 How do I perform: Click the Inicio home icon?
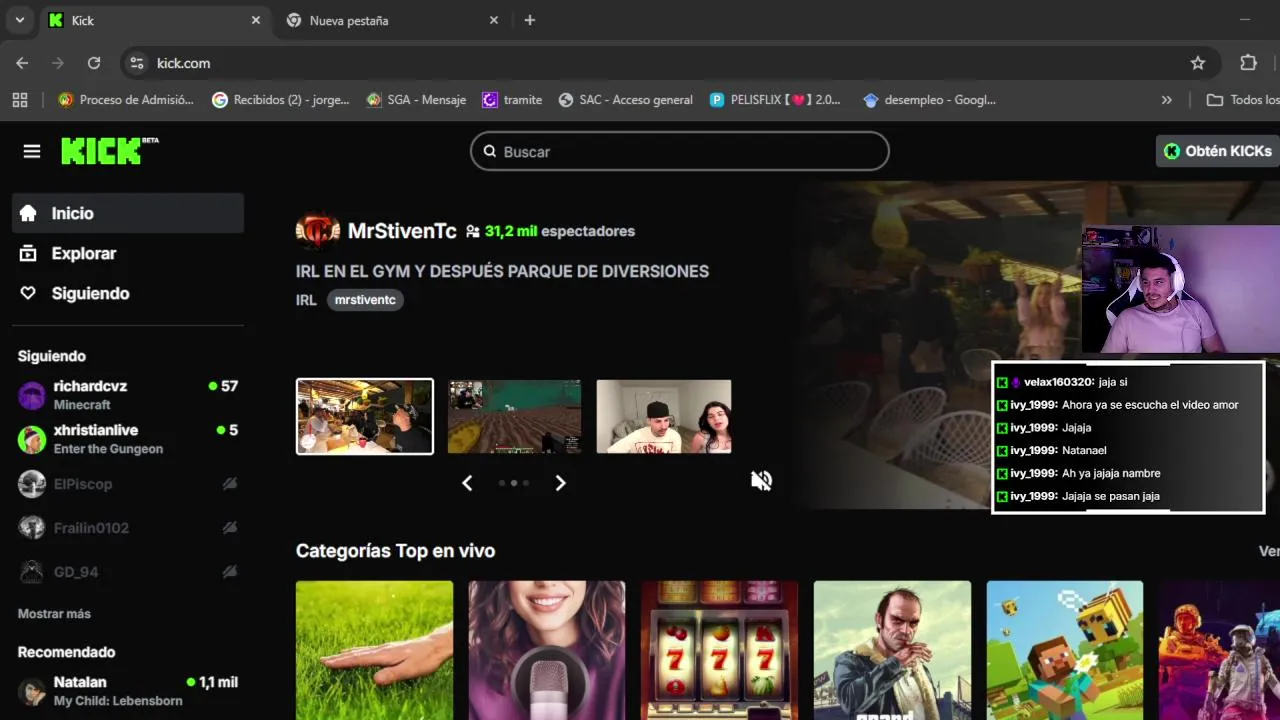[28, 213]
